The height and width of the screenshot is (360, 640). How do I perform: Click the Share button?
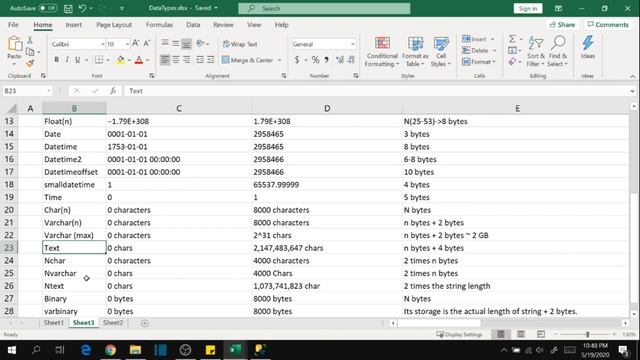click(x=562, y=25)
